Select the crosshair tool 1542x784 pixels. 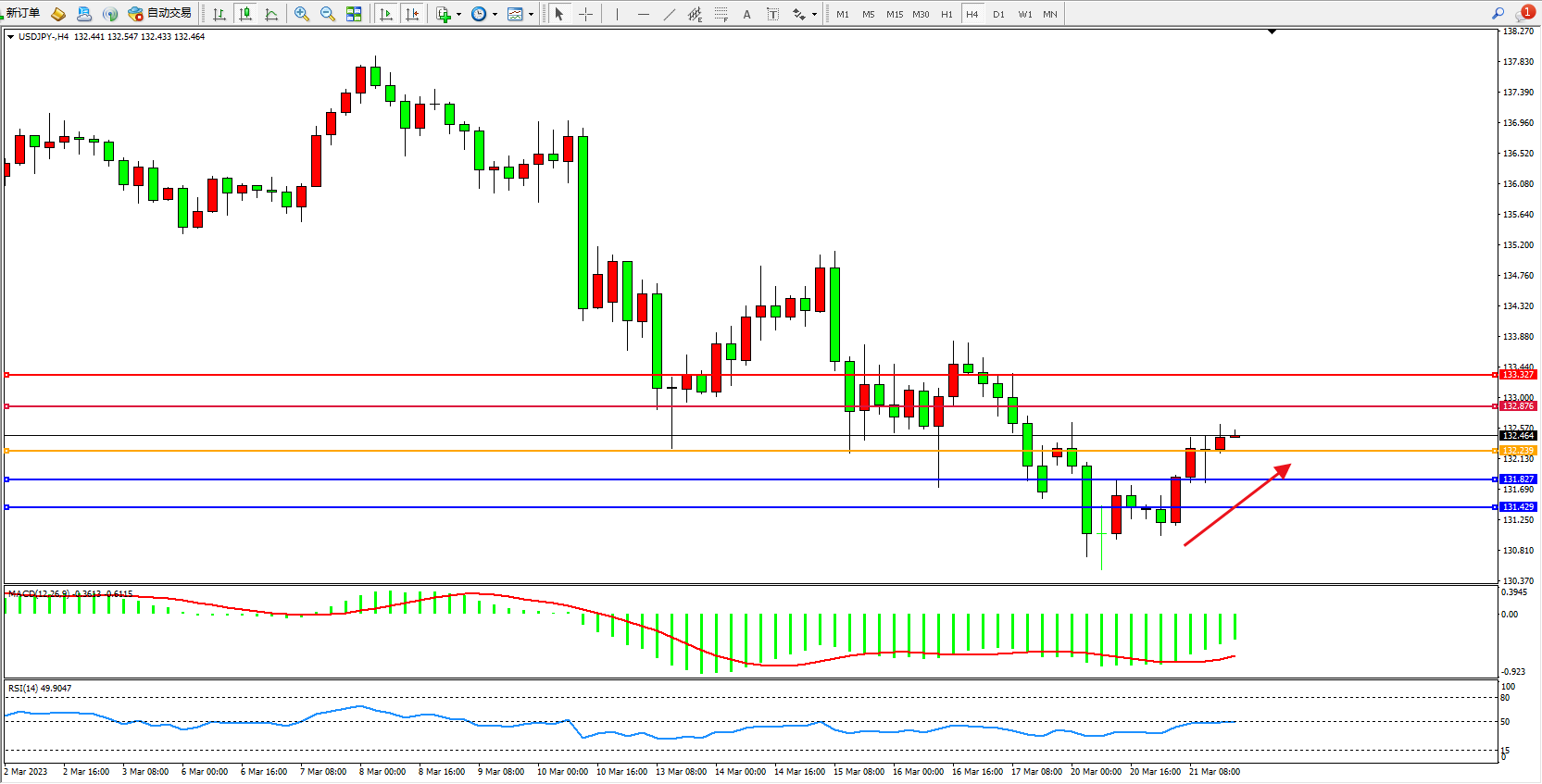(585, 14)
